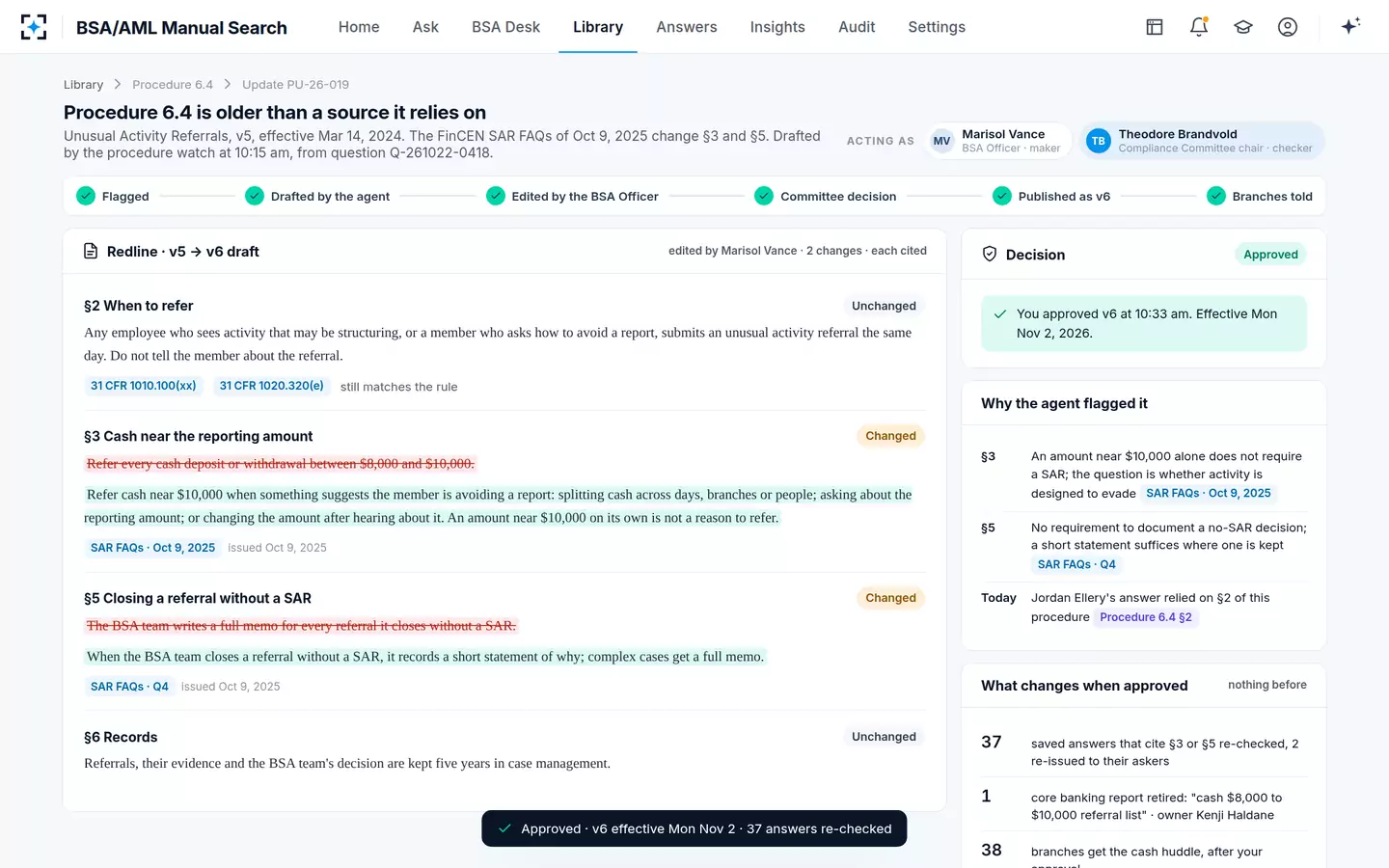Open the layout panel icon in header
Image resolution: width=1389 pixels, height=868 pixels.
click(x=1154, y=27)
